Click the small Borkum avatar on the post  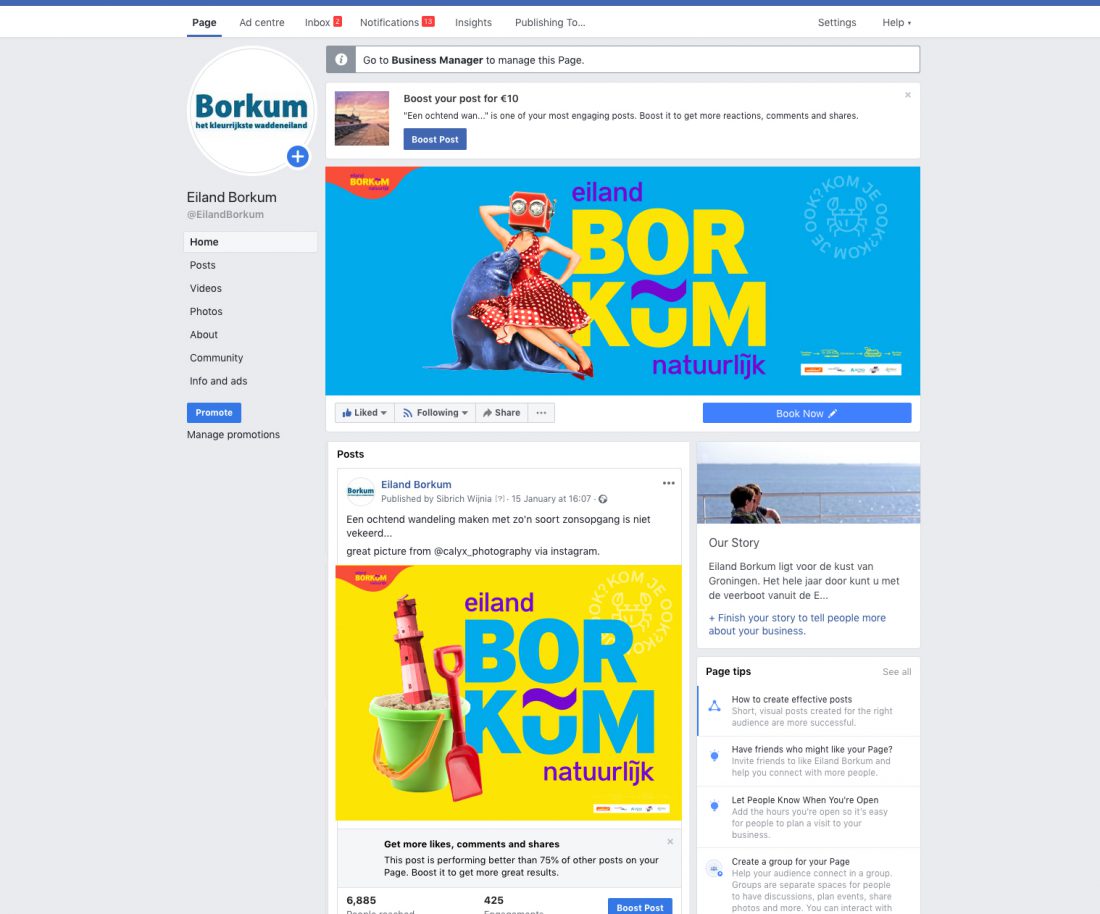(x=361, y=491)
